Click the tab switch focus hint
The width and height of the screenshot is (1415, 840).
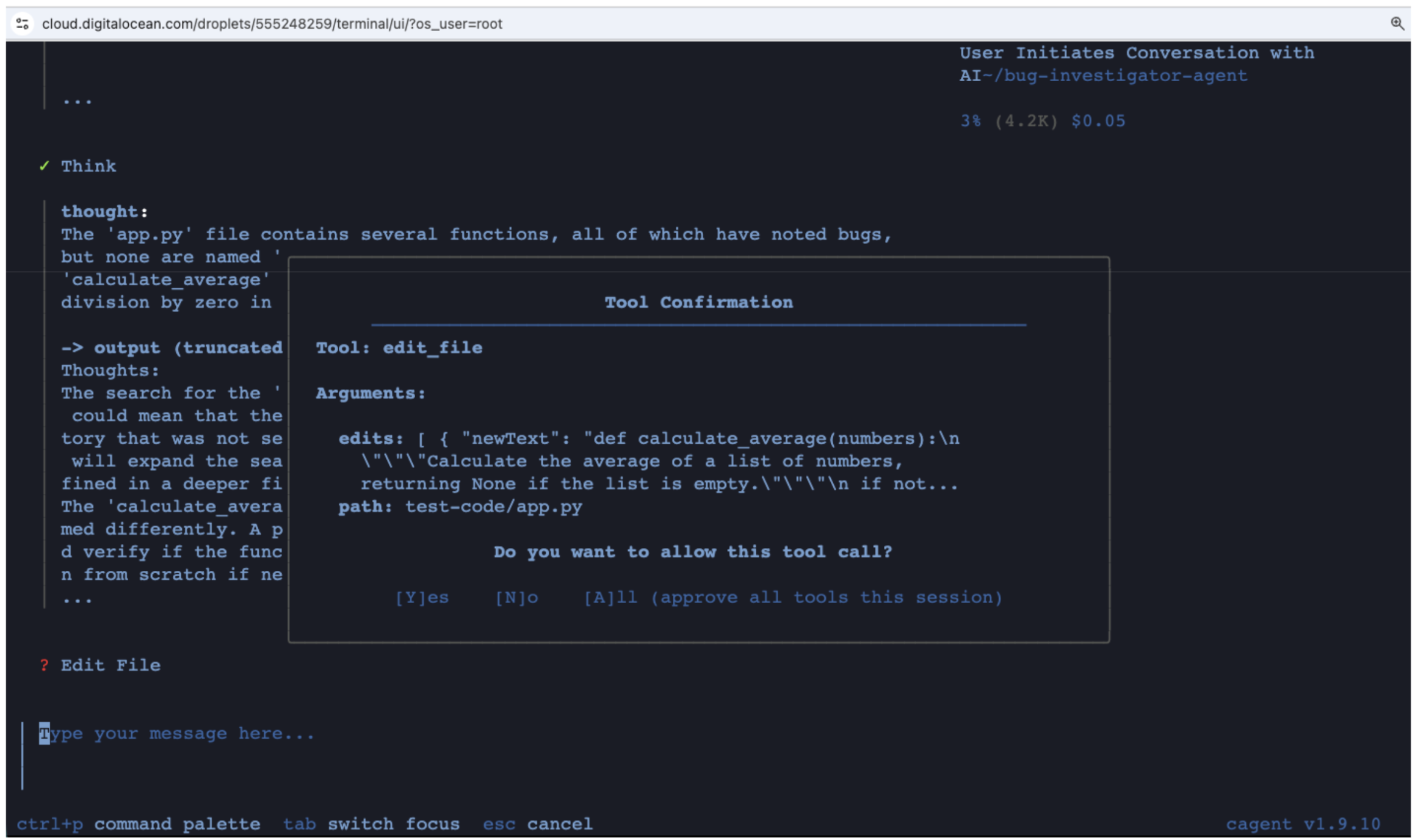click(371, 824)
